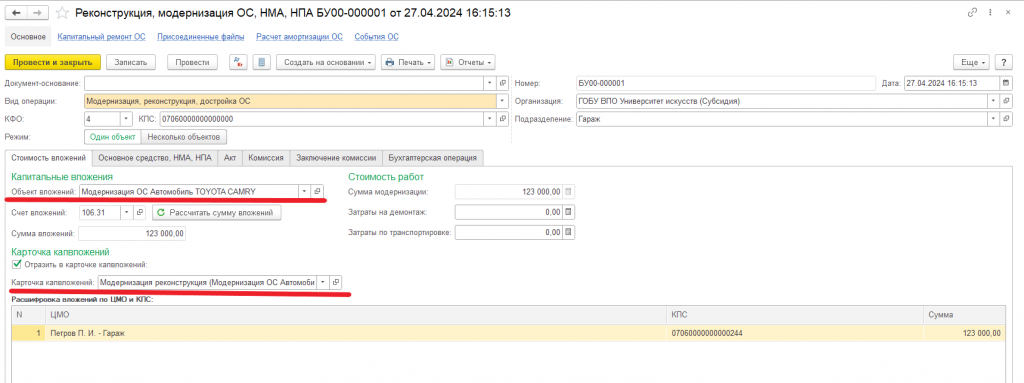This screenshot has height=383, width=1024.
Task: Open the Печать menu
Action: [408, 62]
